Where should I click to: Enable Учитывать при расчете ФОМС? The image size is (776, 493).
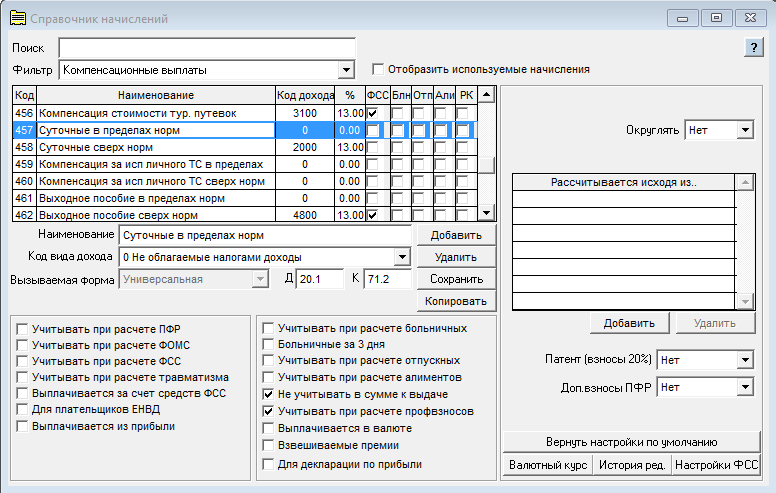click(x=22, y=345)
